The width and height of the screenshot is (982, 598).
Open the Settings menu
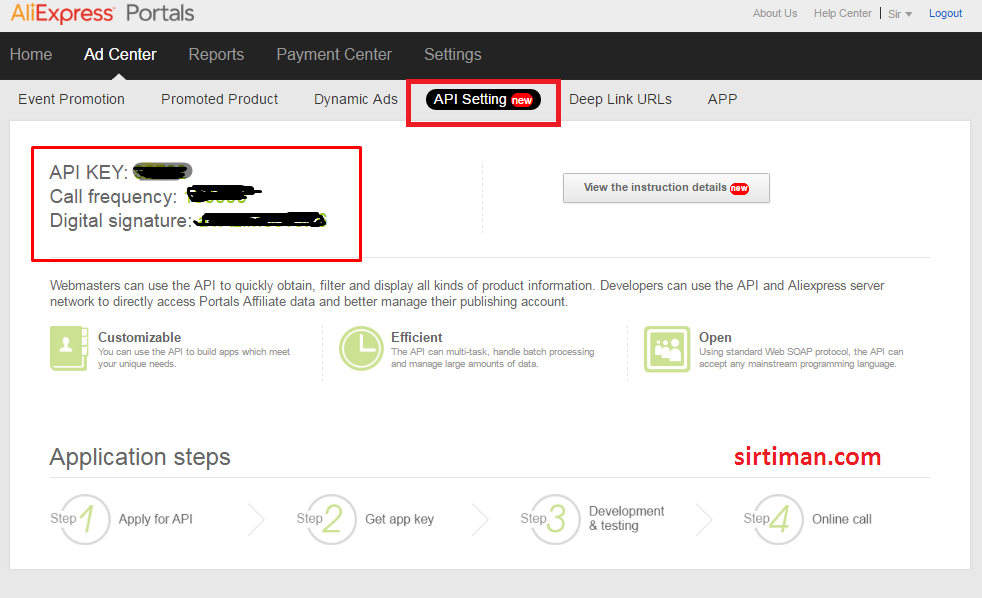pos(452,55)
